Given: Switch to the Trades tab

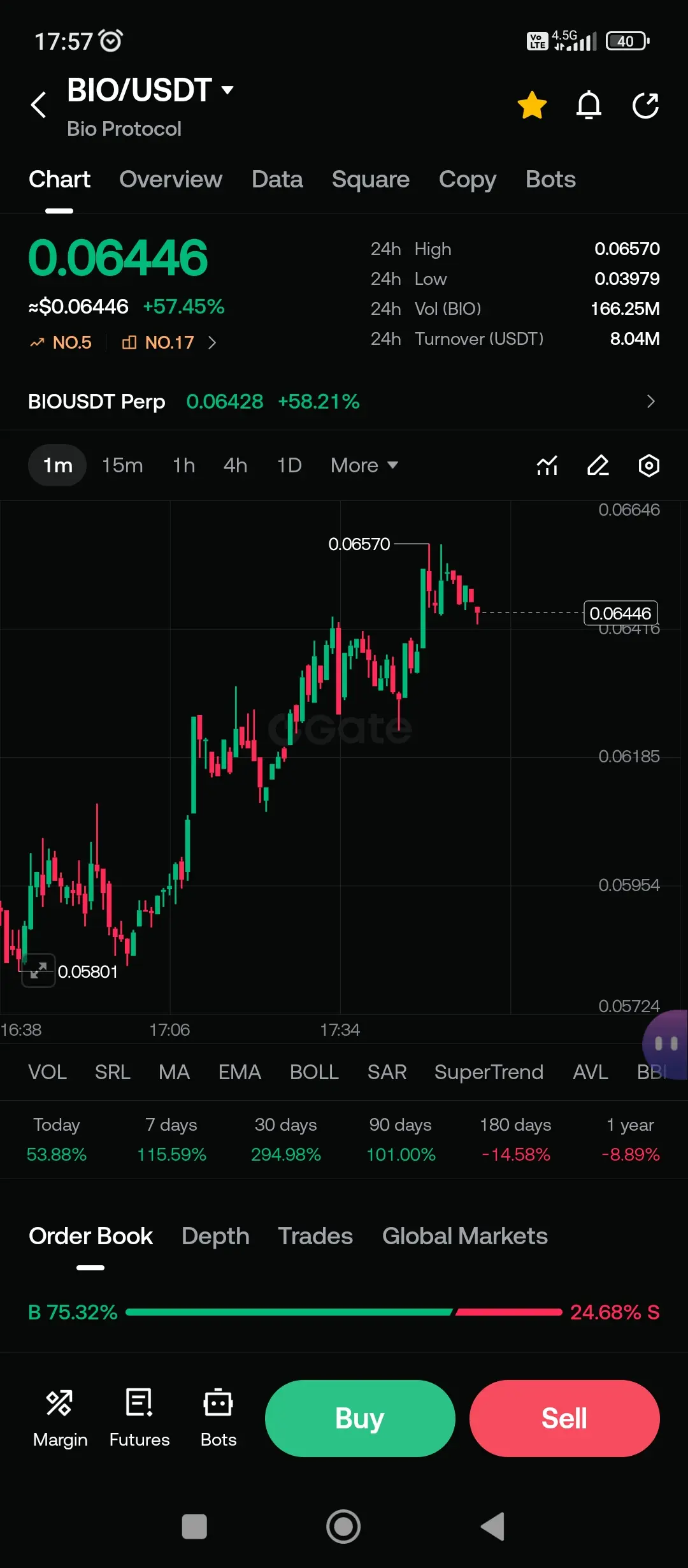Looking at the screenshot, I should [315, 1237].
